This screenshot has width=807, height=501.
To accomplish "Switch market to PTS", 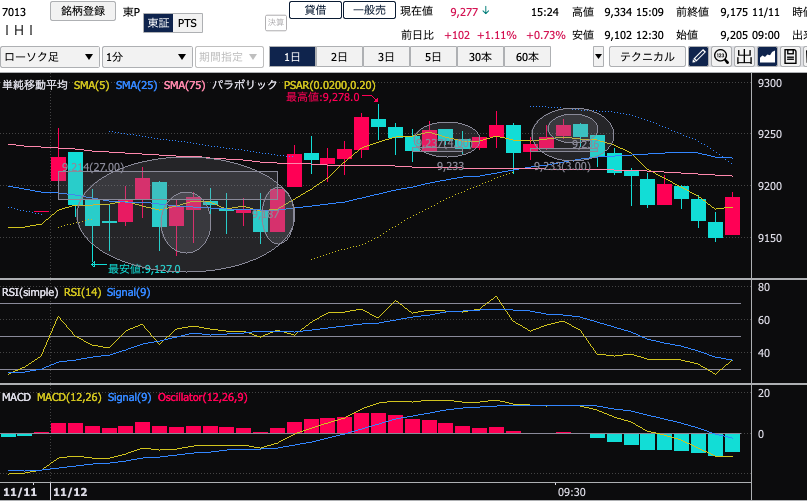I will (187, 23).
